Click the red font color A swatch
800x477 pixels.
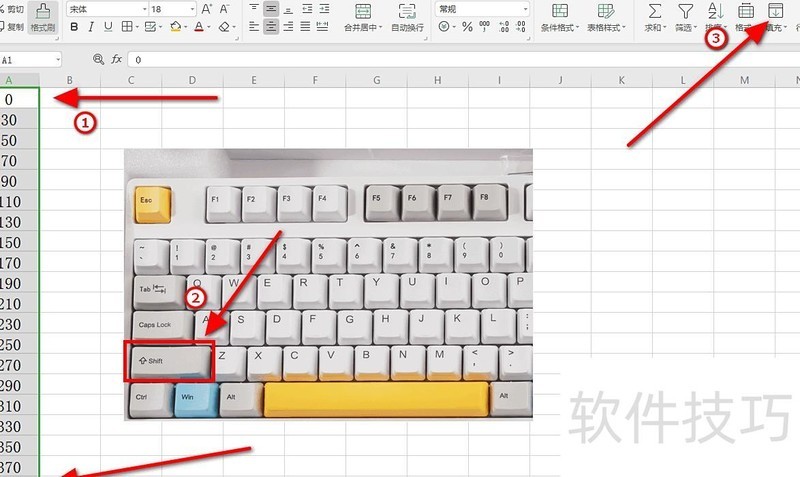pos(199,27)
